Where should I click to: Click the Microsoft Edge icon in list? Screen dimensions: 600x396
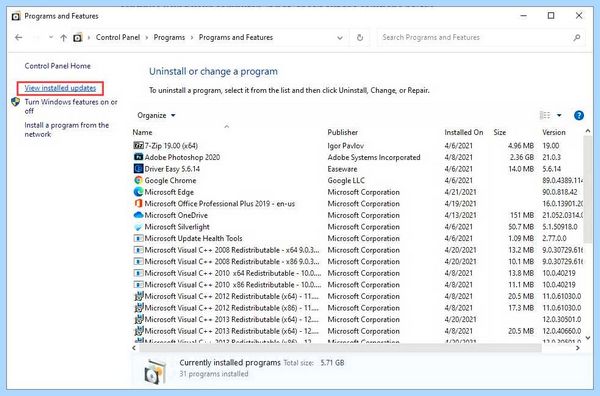[x=138, y=192]
